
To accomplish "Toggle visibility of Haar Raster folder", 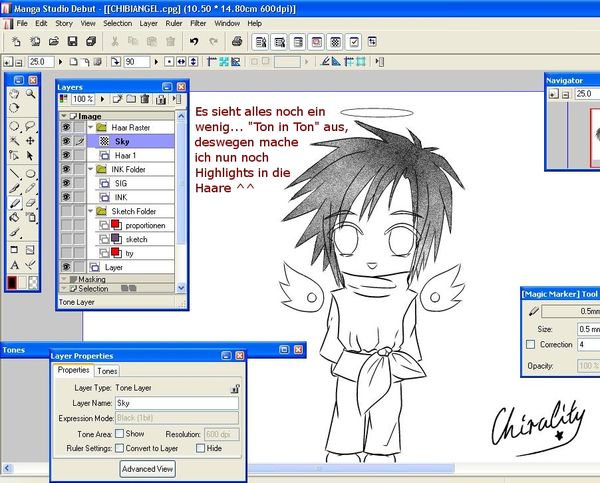I will tap(66, 127).
